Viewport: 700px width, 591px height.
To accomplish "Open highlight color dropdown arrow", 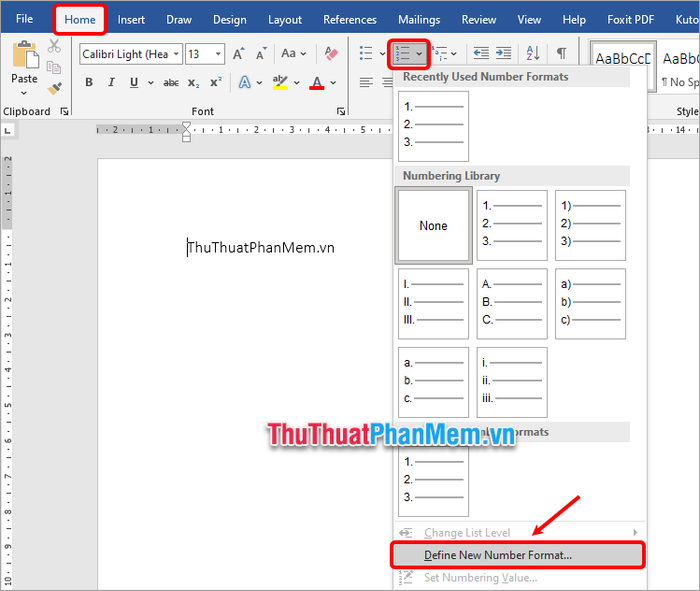I will point(297,83).
